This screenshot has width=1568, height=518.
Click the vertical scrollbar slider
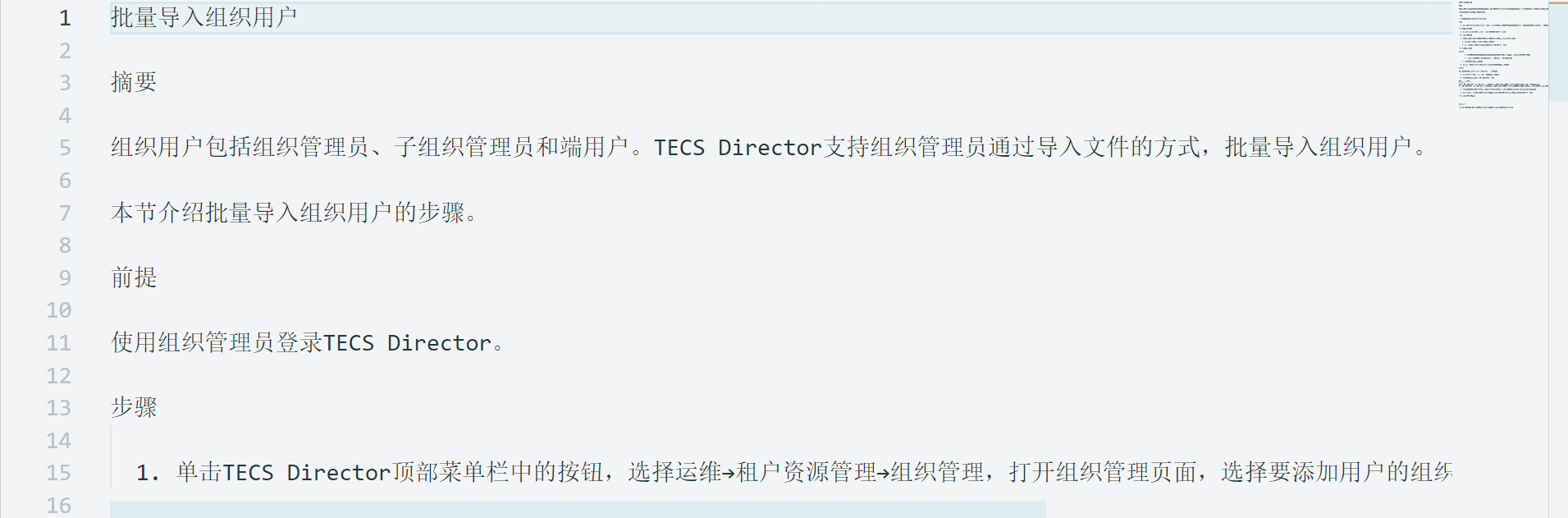click(1558, 51)
